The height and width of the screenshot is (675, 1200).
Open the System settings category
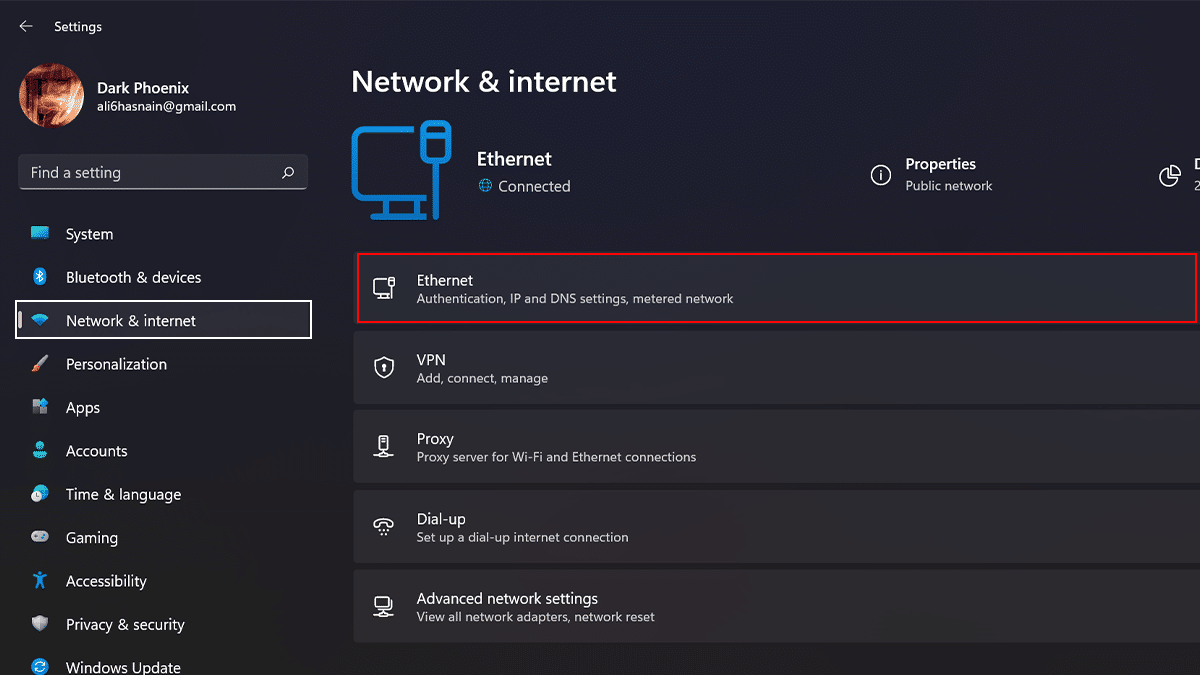tap(89, 234)
